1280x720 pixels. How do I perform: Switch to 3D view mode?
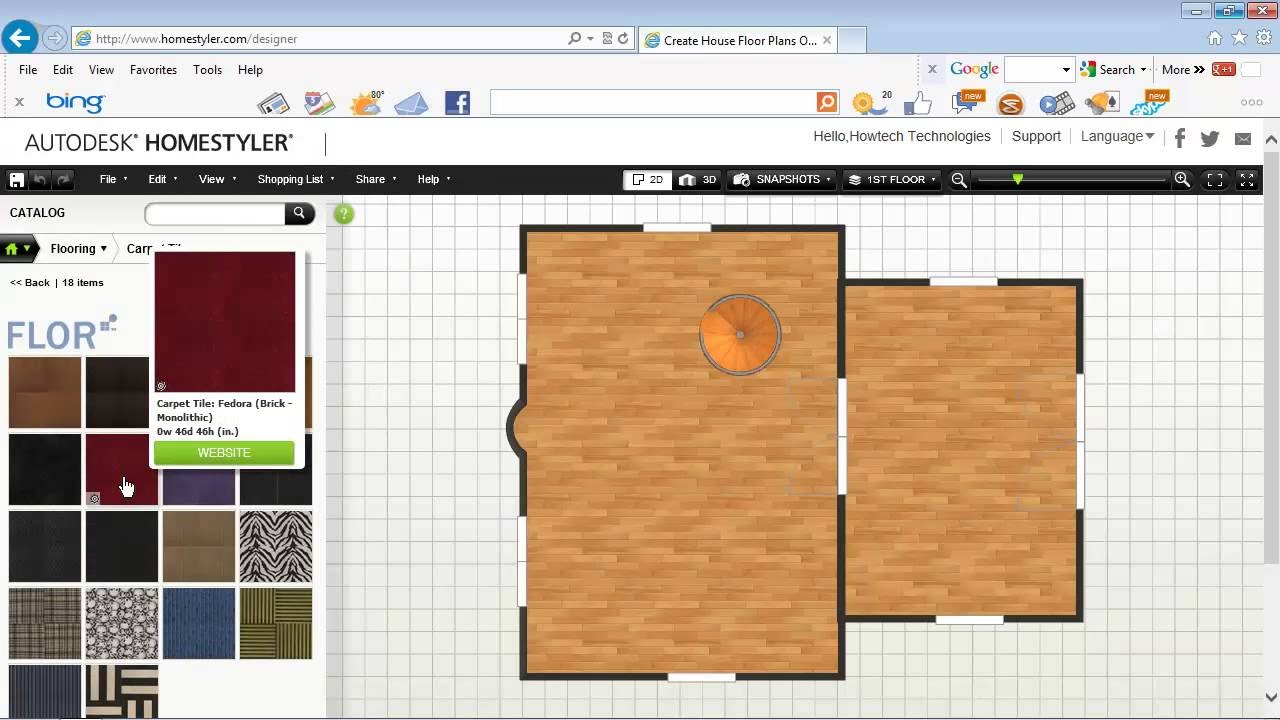(x=698, y=180)
